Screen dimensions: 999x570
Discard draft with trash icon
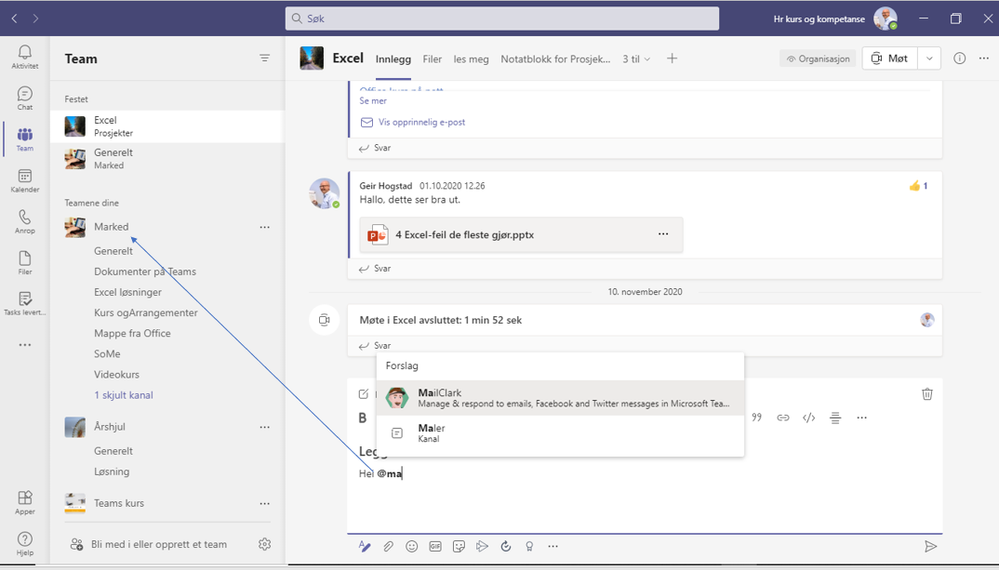(927, 394)
